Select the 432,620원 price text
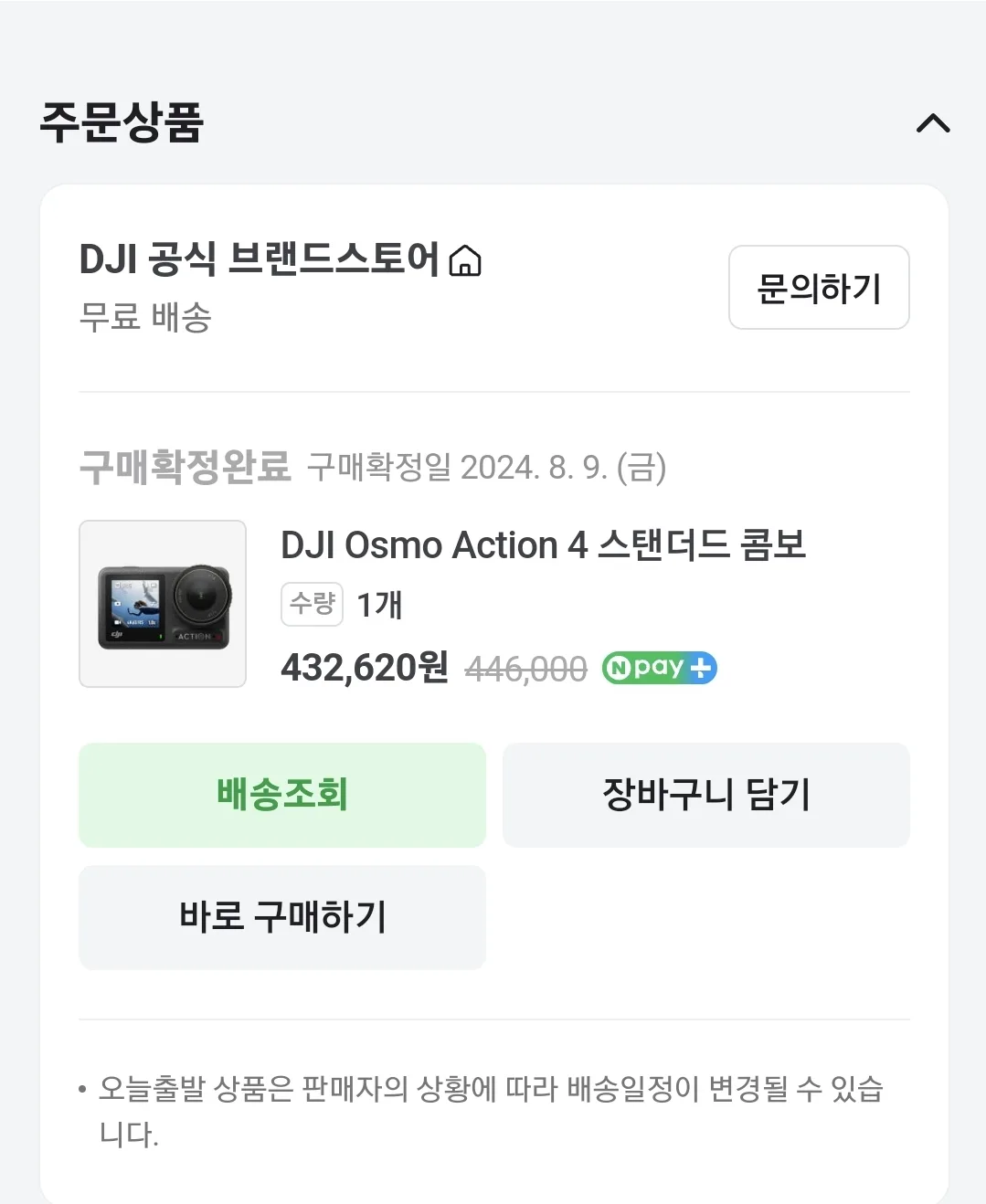The image size is (986, 1204). [365, 668]
